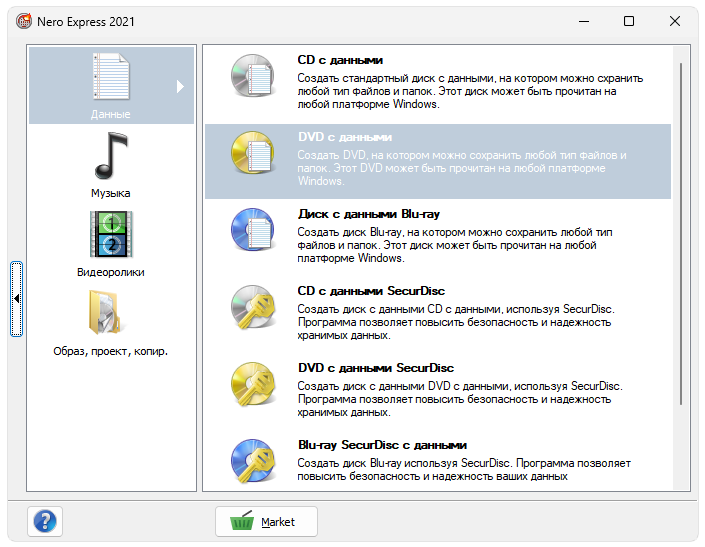705x547 pixels.
Task: Click the Blu-ray SecurDisc key icon
Action: pos(253,461)
